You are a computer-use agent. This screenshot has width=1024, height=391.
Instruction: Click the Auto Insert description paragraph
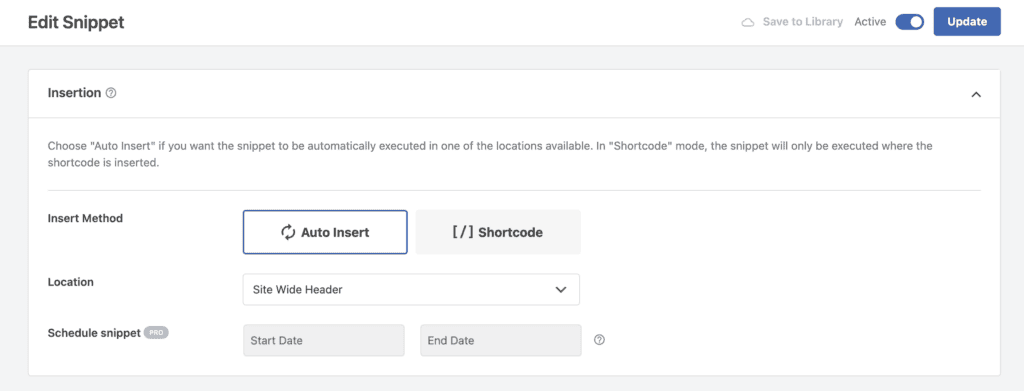coord(490,155)
